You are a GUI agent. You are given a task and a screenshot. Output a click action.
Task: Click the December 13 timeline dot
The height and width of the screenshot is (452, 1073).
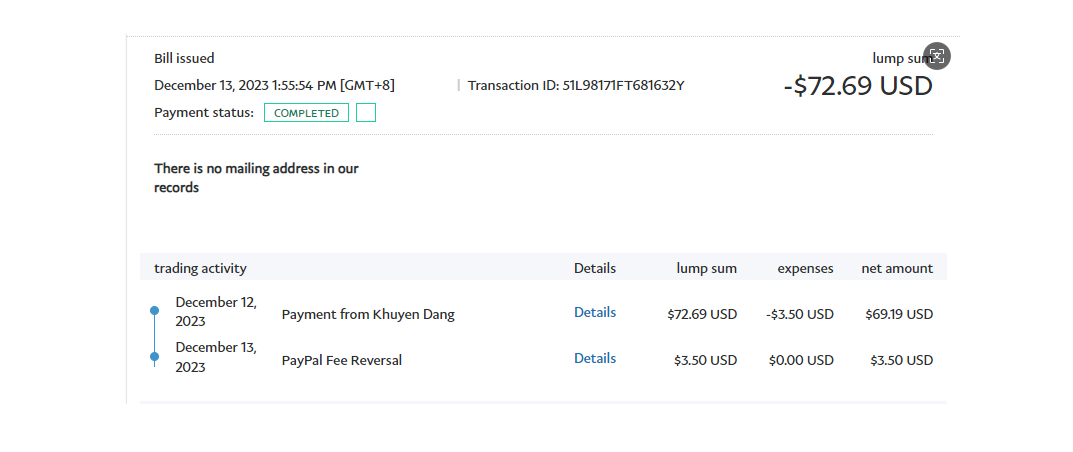[x=154, y=356]
